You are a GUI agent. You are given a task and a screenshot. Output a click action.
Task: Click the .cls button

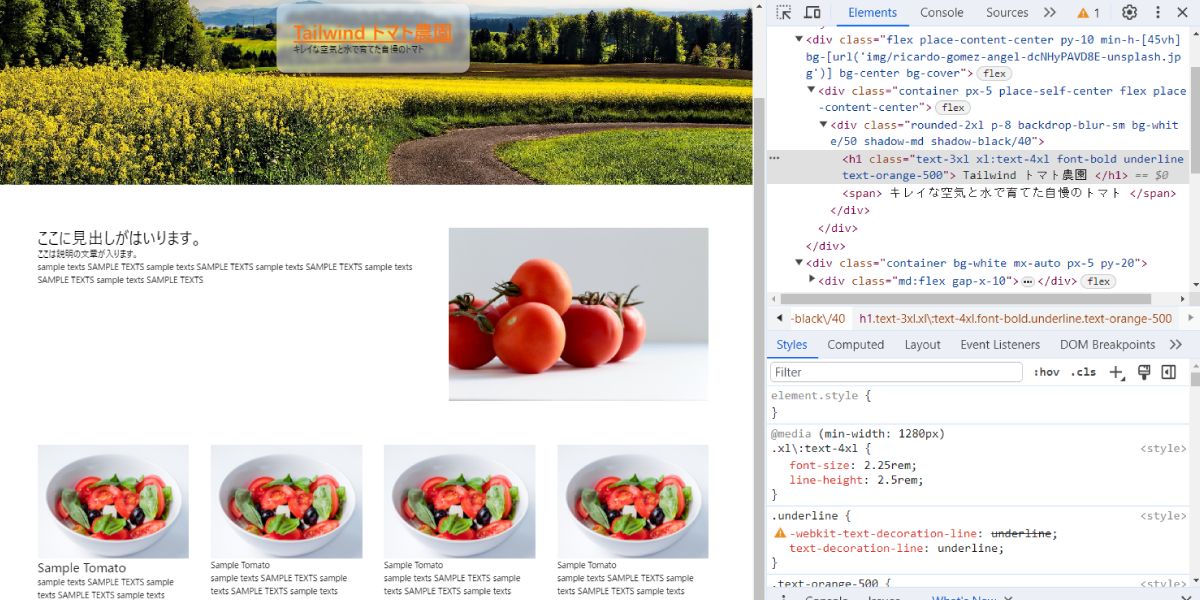pos(1083,372)
